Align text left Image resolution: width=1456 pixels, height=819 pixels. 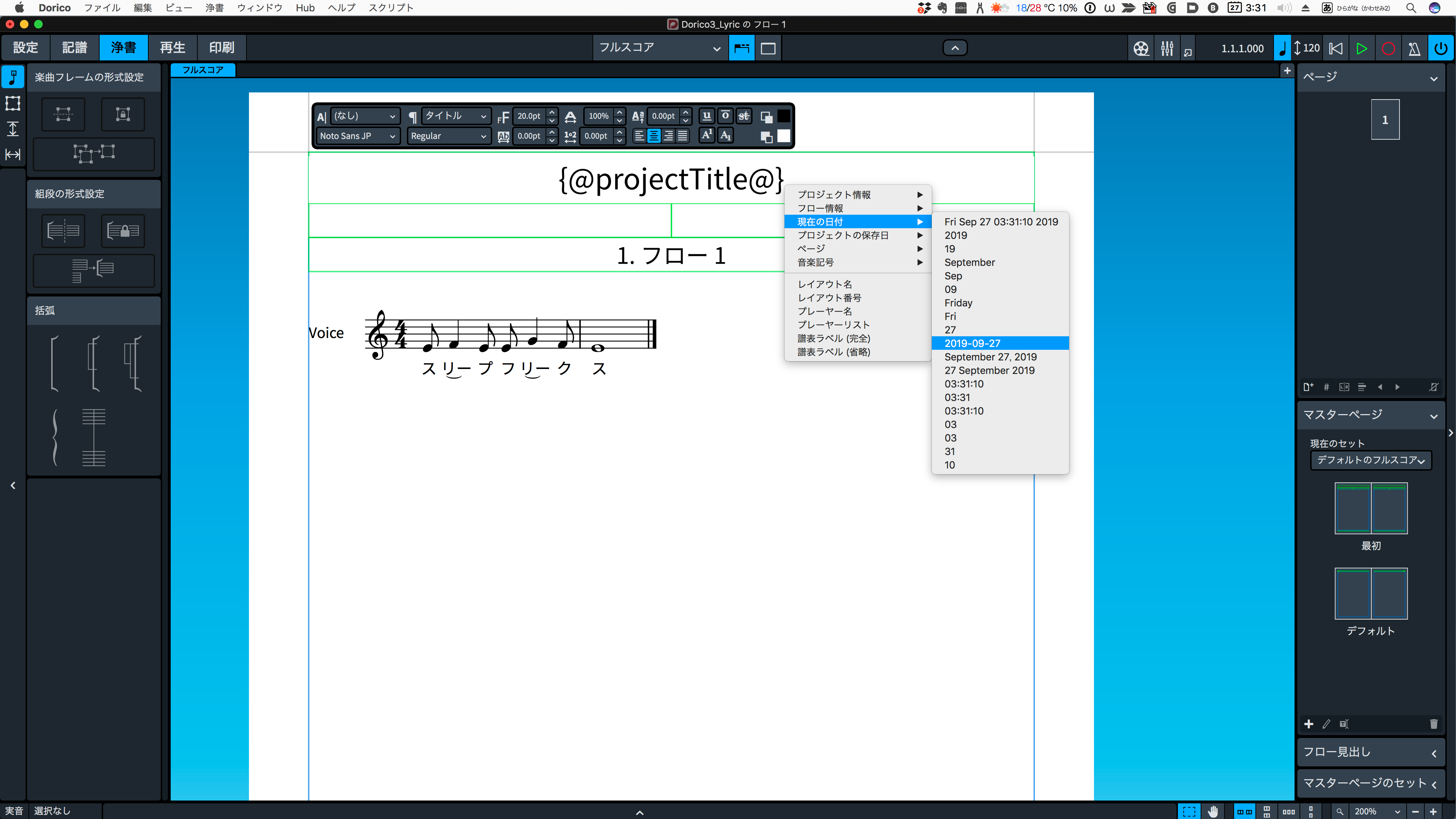(639, 136)
